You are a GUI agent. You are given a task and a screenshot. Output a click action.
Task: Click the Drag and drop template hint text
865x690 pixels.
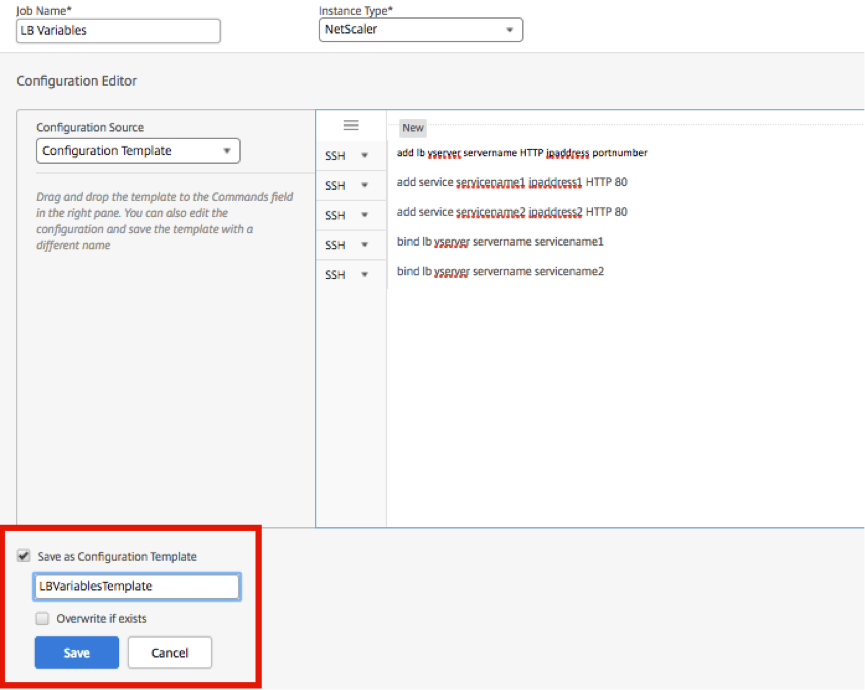pyautogui.click(x=164, y=221)
